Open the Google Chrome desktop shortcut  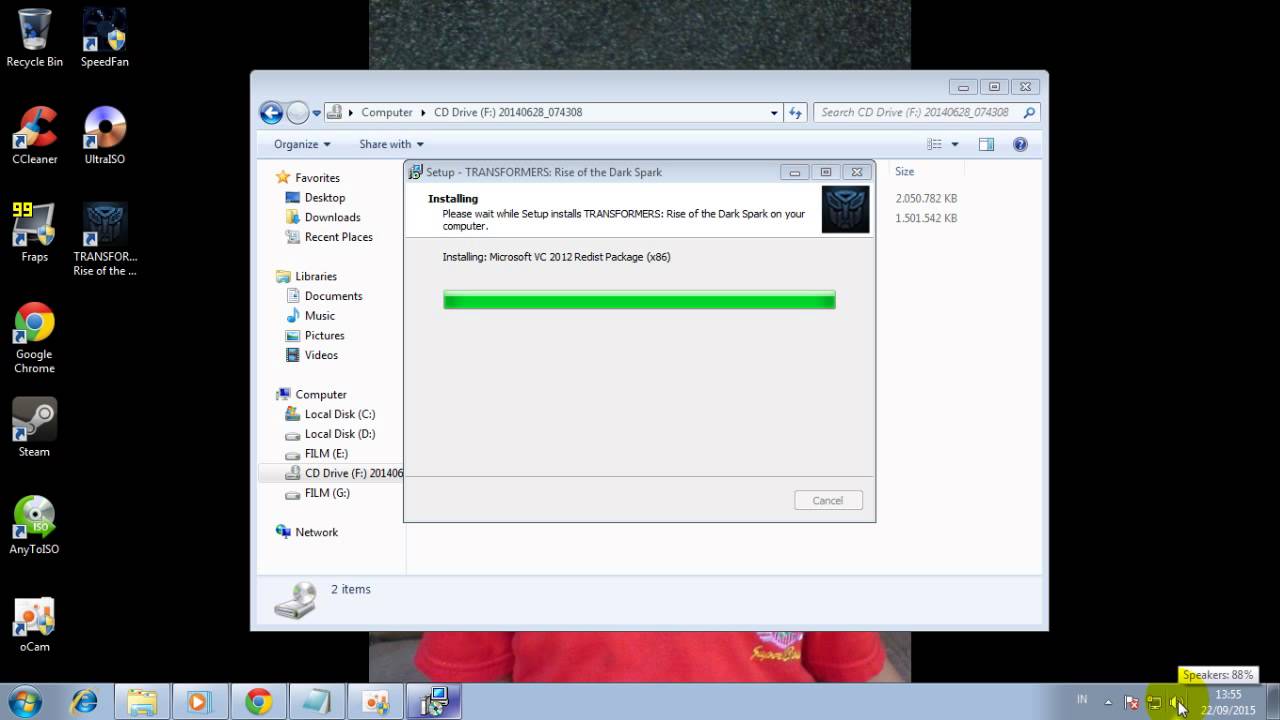34,338
